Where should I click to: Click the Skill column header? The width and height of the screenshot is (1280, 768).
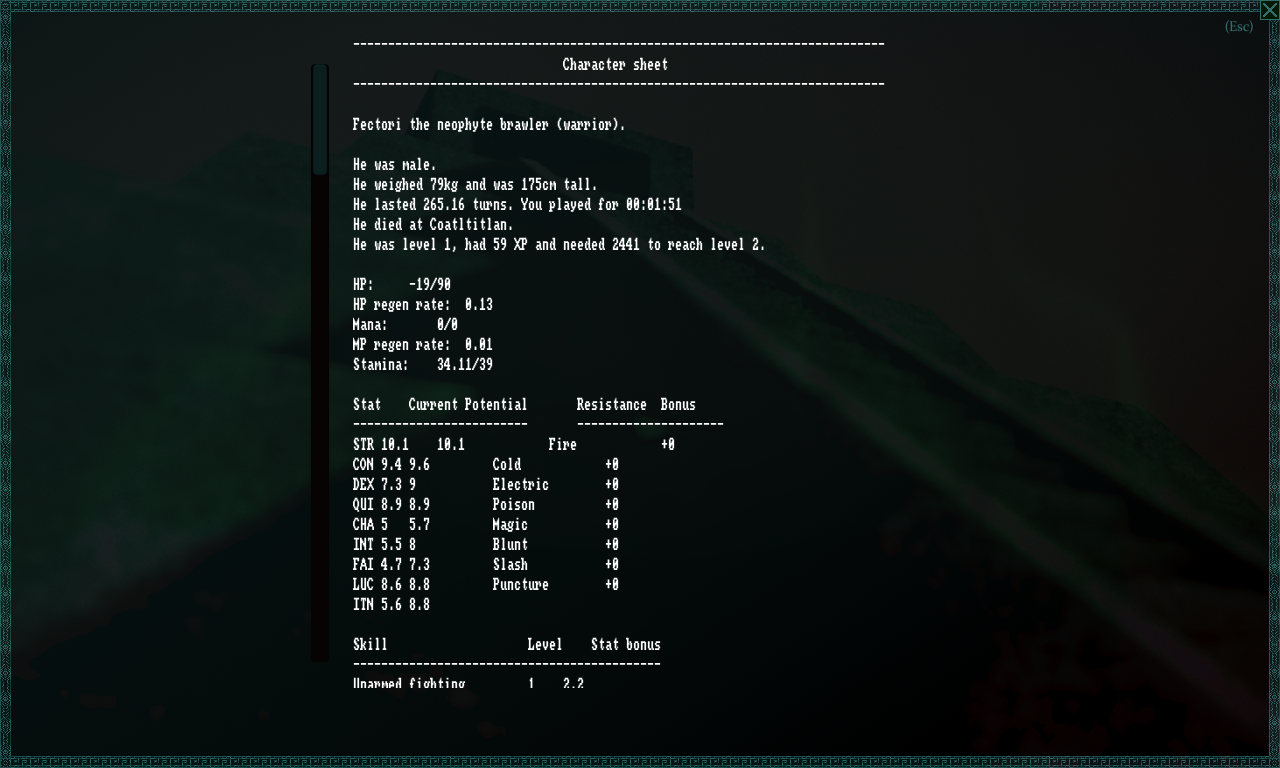point(370,644)
